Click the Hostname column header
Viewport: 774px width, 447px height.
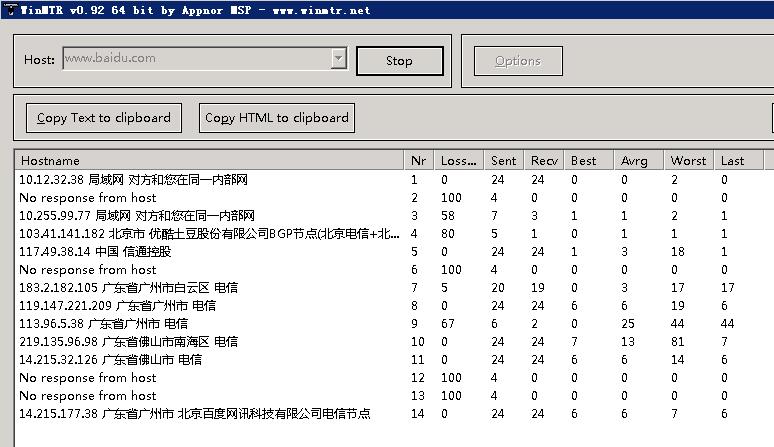coord(210,161)
